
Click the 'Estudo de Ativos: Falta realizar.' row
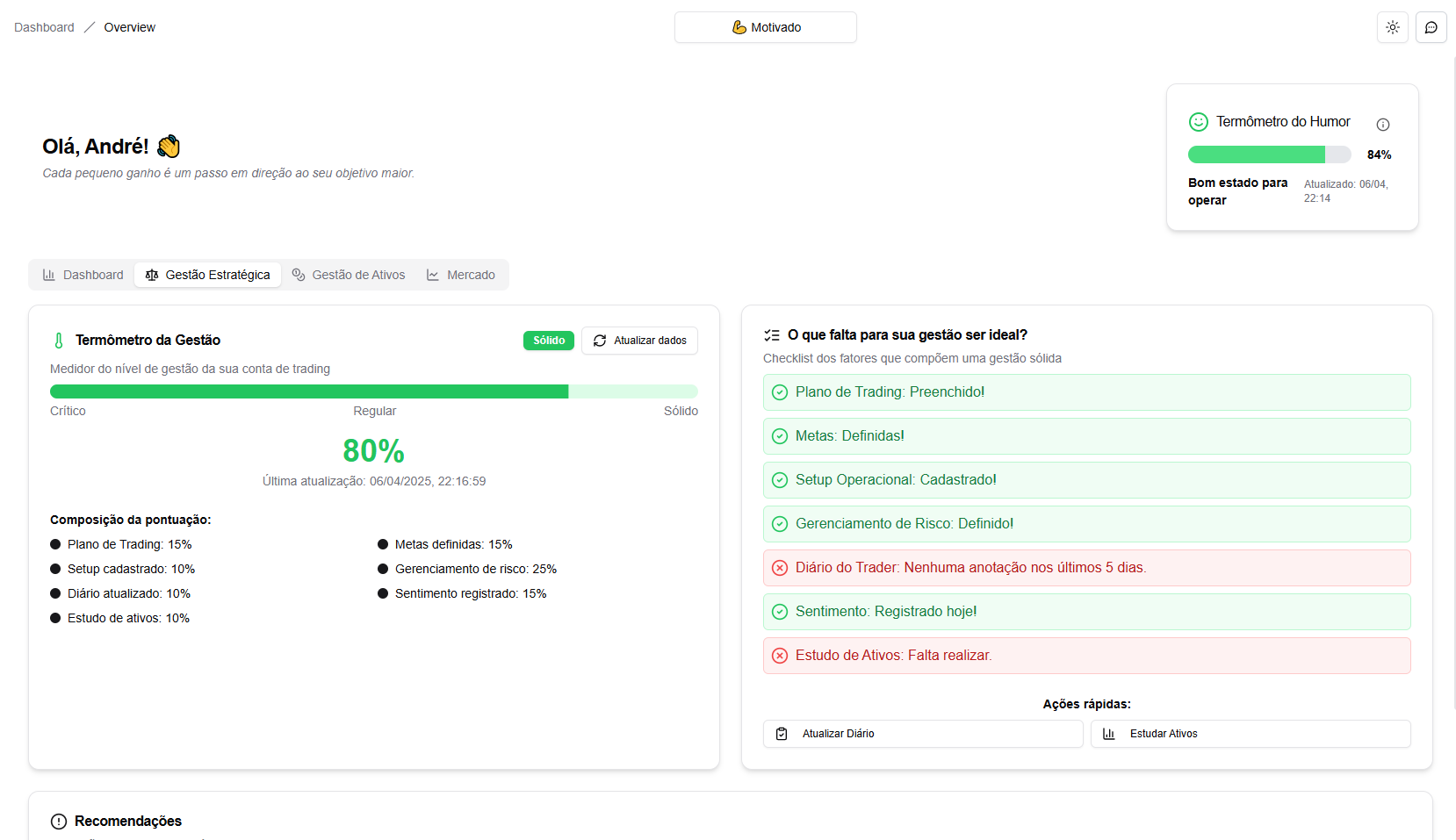coord(1087,656)
